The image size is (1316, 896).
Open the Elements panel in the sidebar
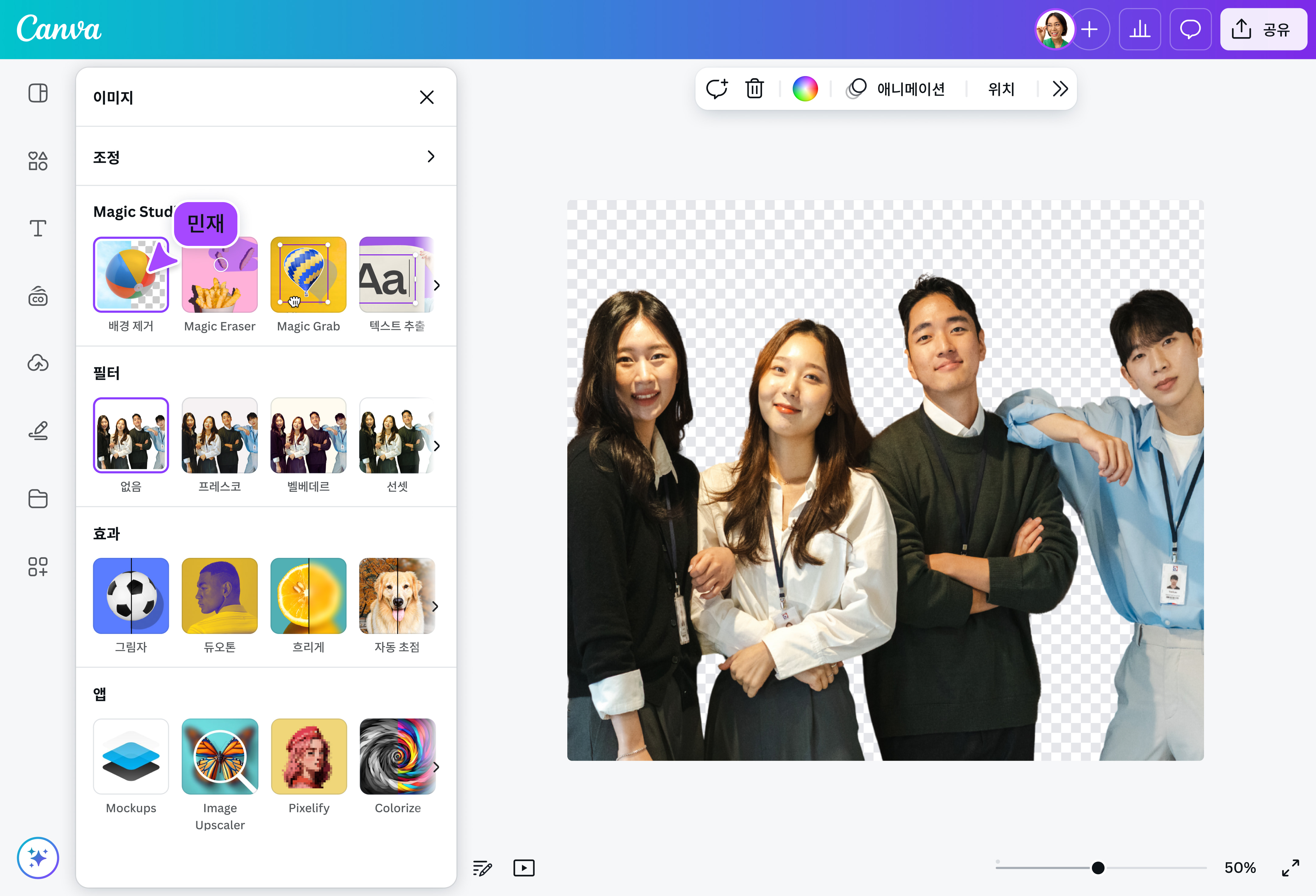(x=37, y=161)
